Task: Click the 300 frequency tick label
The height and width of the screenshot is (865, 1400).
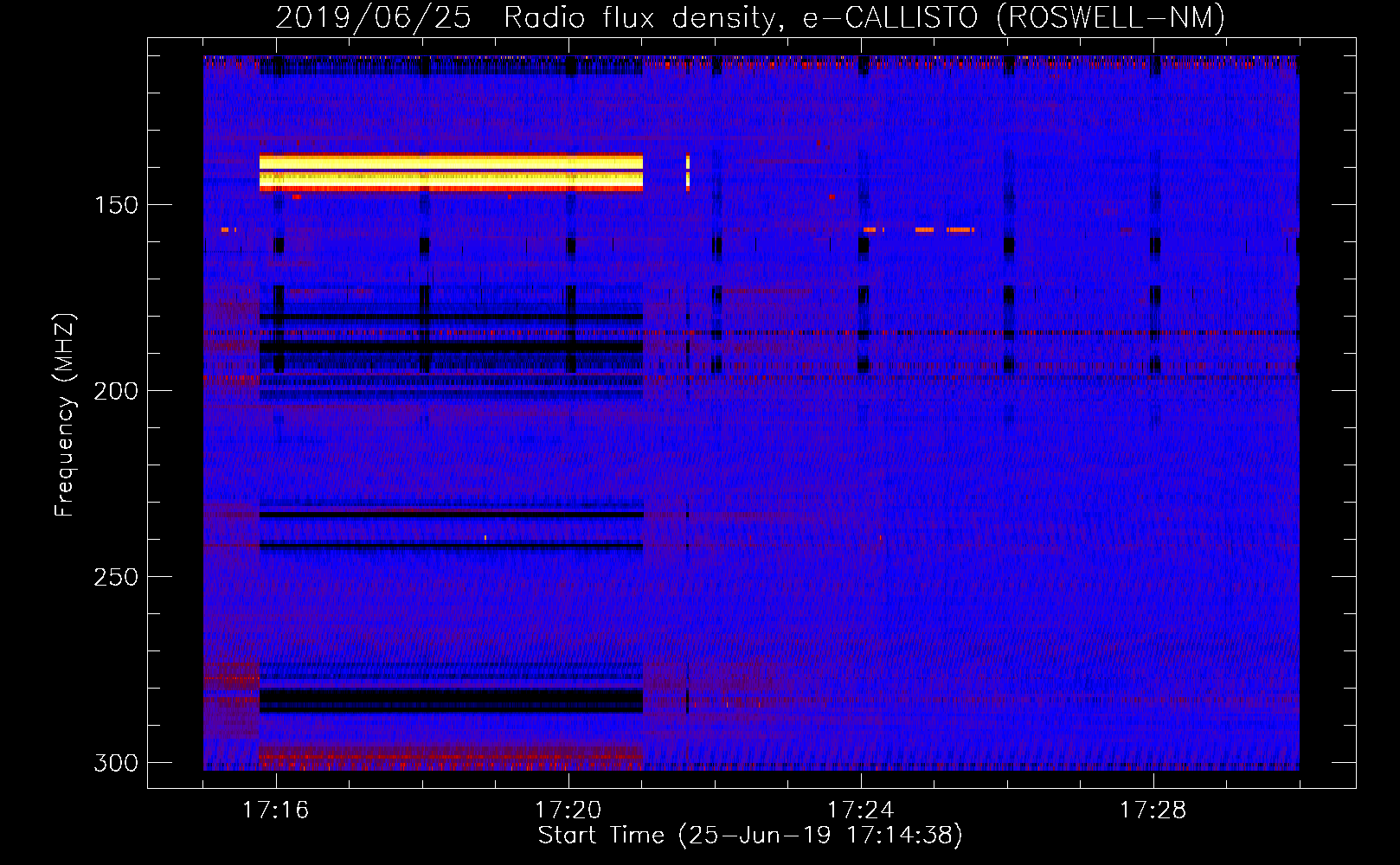Action: (x=116, y=763)
